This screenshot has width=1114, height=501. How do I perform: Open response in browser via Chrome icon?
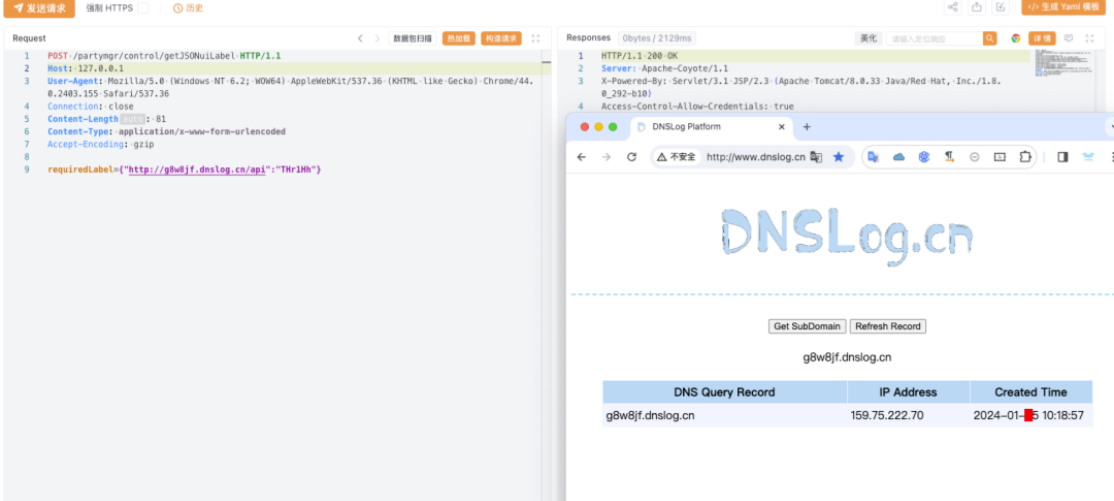1016,38
